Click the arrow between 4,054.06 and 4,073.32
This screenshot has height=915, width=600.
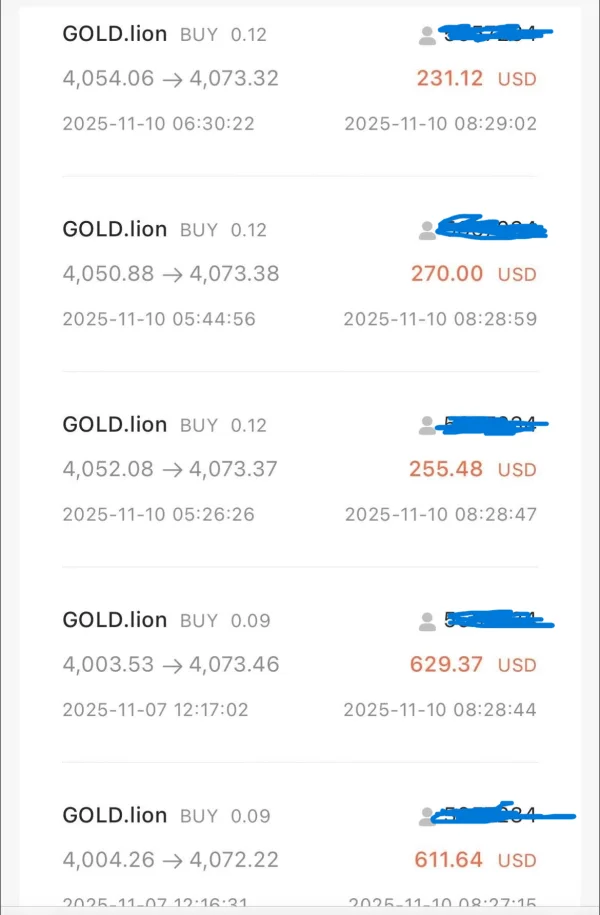tap(172, 79)
